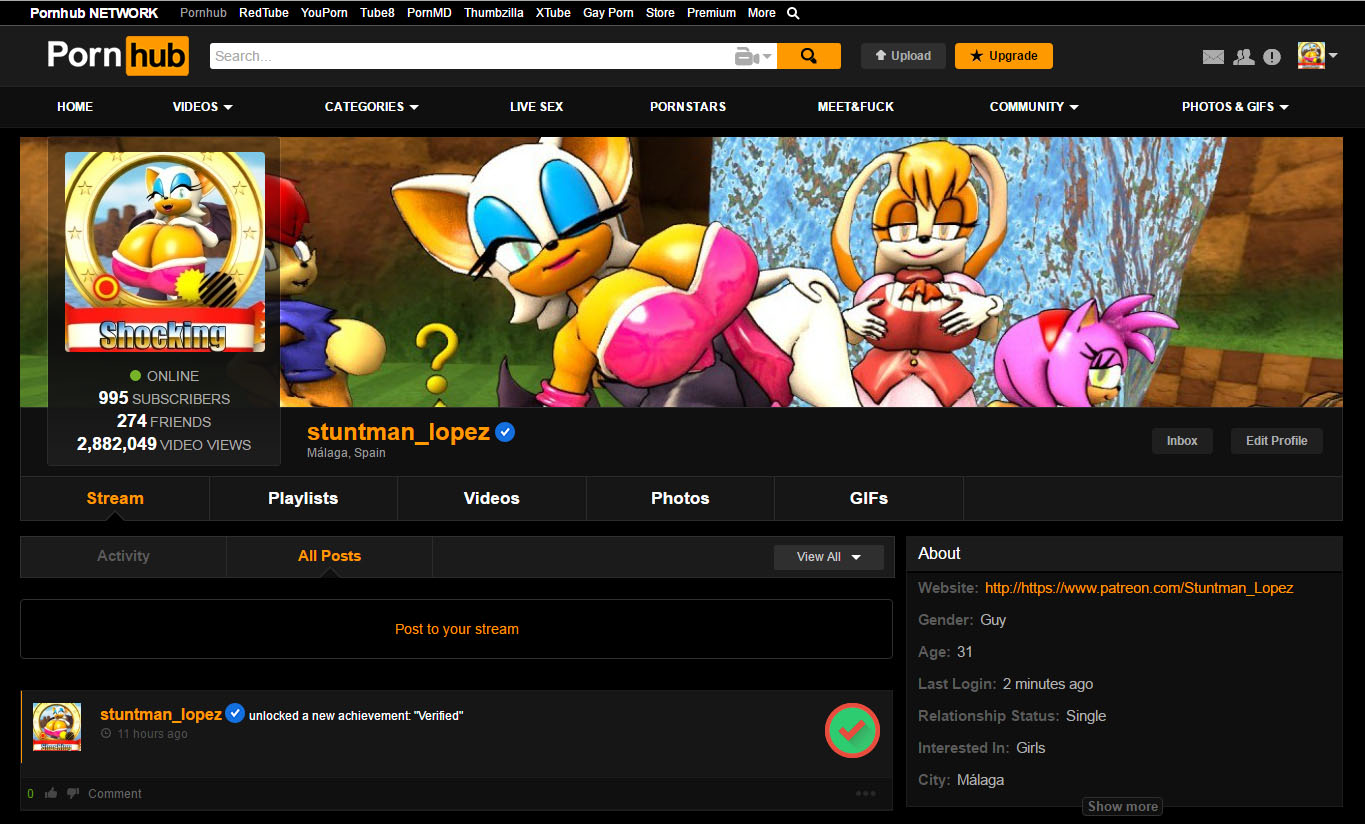Open the camera search-type dropdown
This screenshot has width=1365, height=824.
[x=754, y=57]
